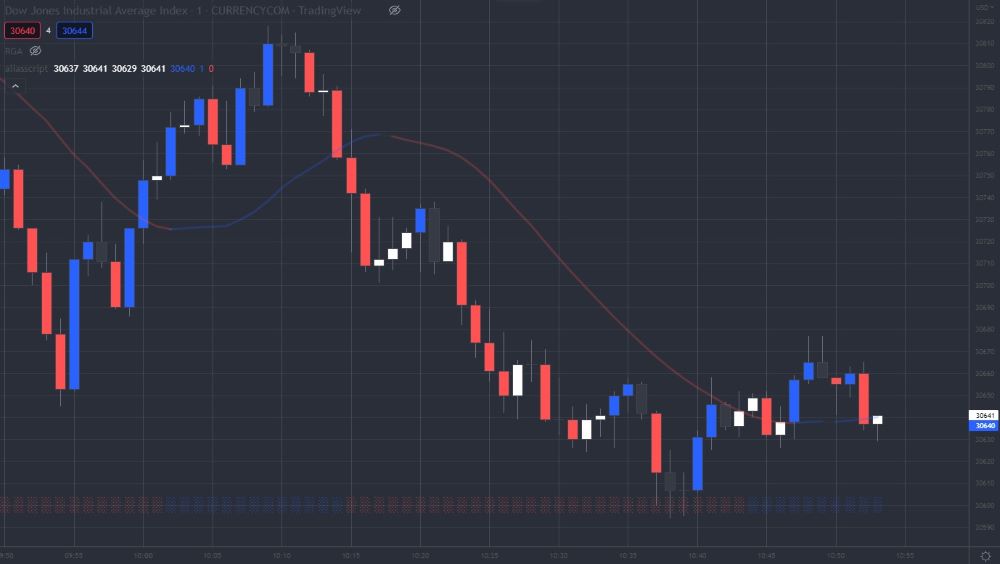Click the dotted indicator strip at chart bottom

(x=440, y=505)
